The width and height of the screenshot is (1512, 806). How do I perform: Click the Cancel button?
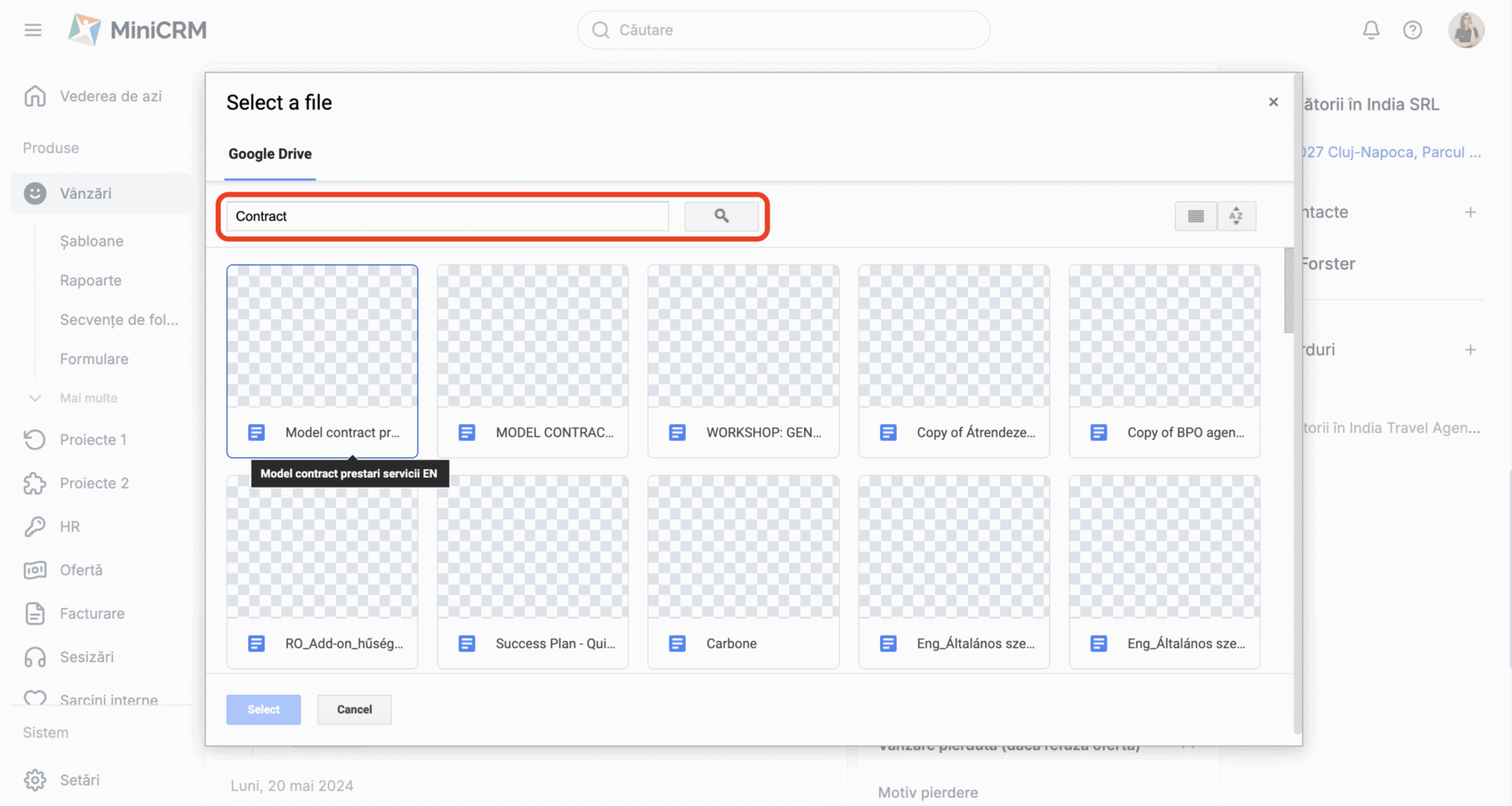tap(354, 709)
